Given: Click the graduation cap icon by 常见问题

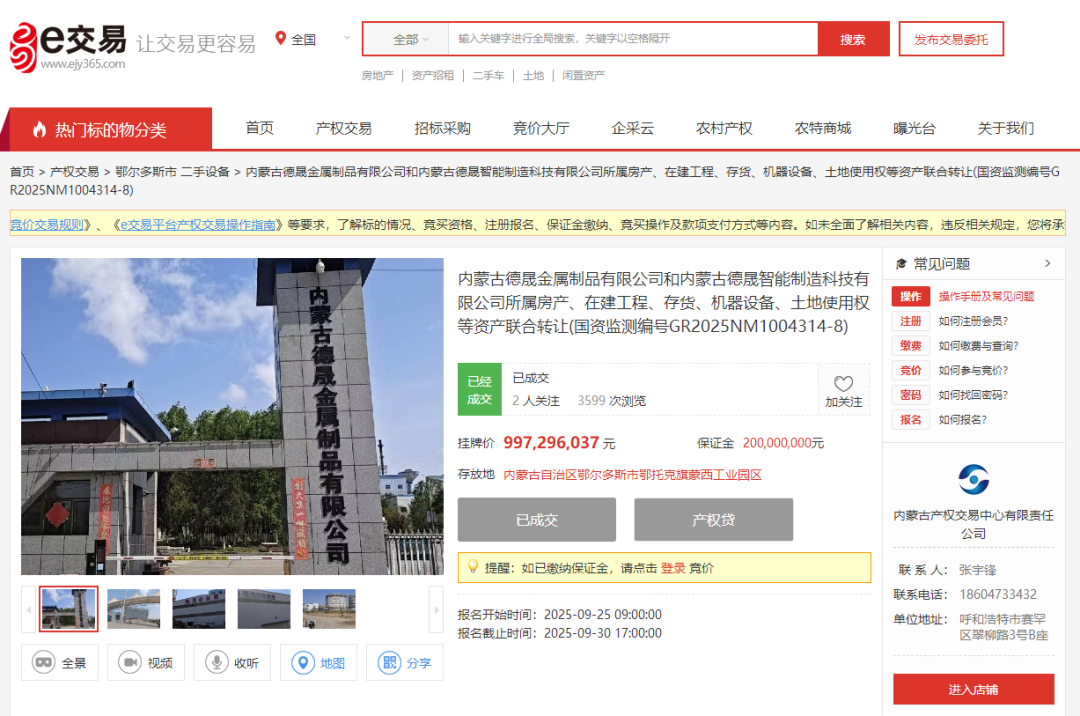Looking at the screenshot, I should pos(901,264).
